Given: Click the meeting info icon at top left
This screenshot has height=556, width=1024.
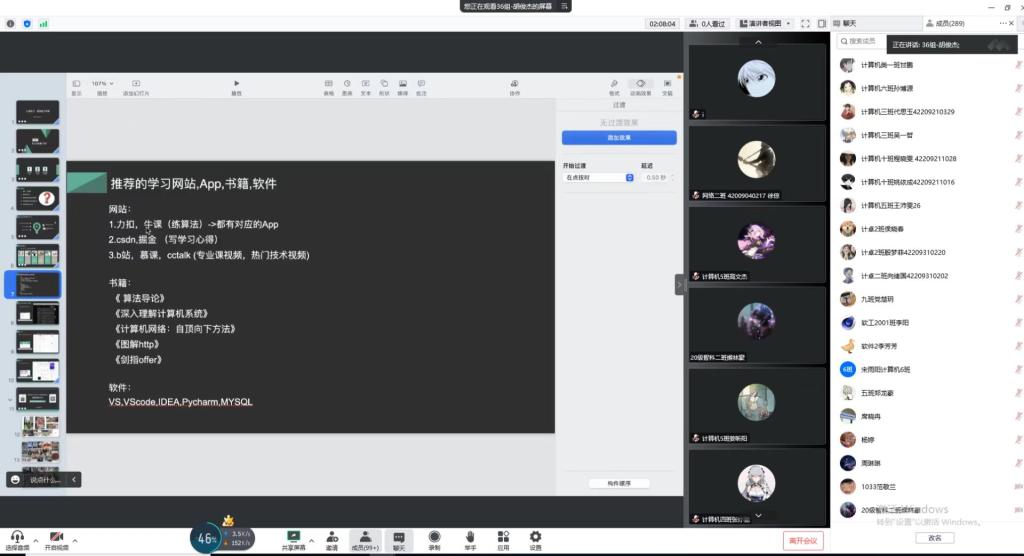Looking at the screenshot, I should pyautogui.click(x=10, y=23).
